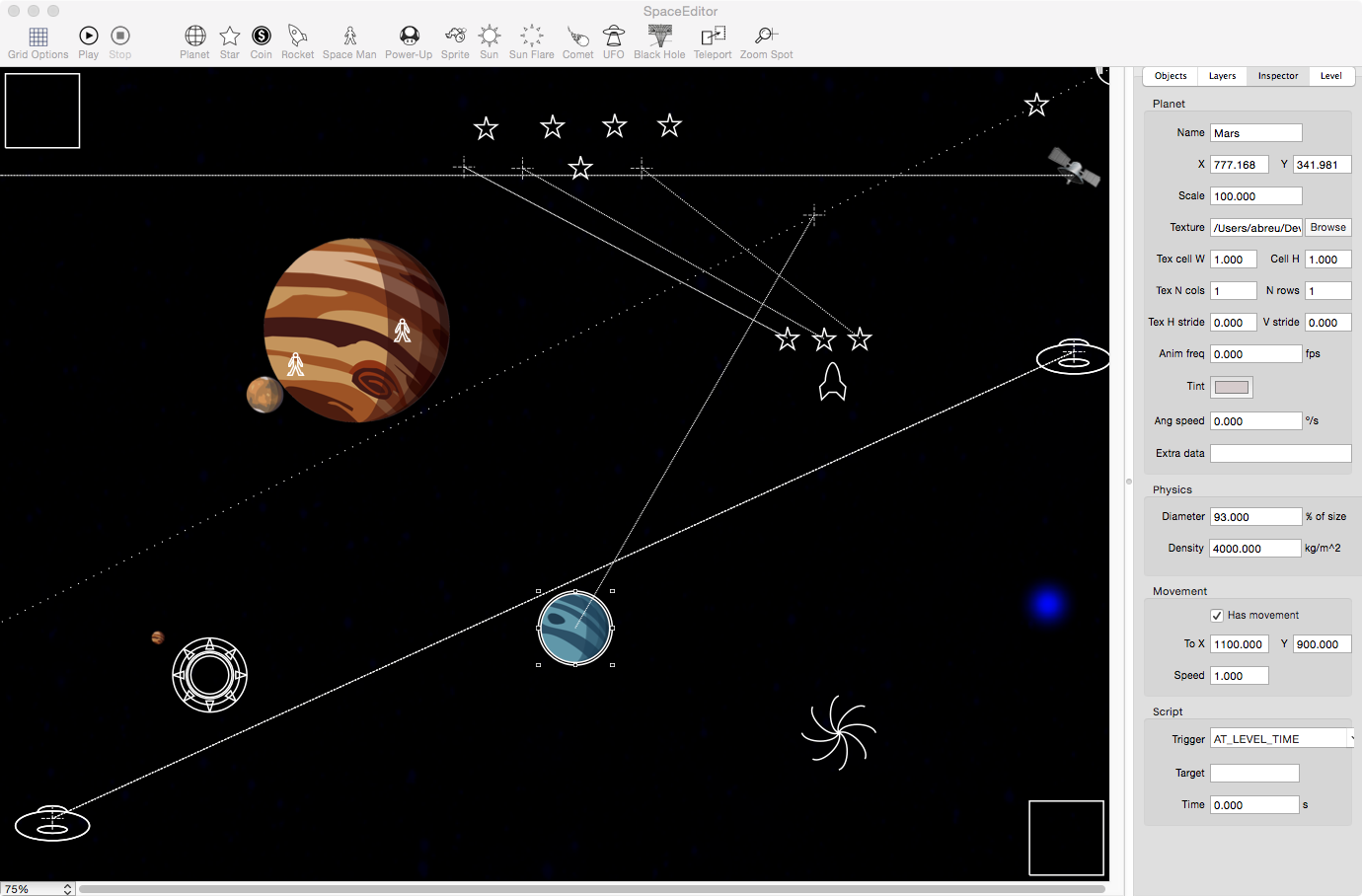Select the teleport ring object
The height and width of the screenshot is (896, 1362).
[x=209, y=675]
